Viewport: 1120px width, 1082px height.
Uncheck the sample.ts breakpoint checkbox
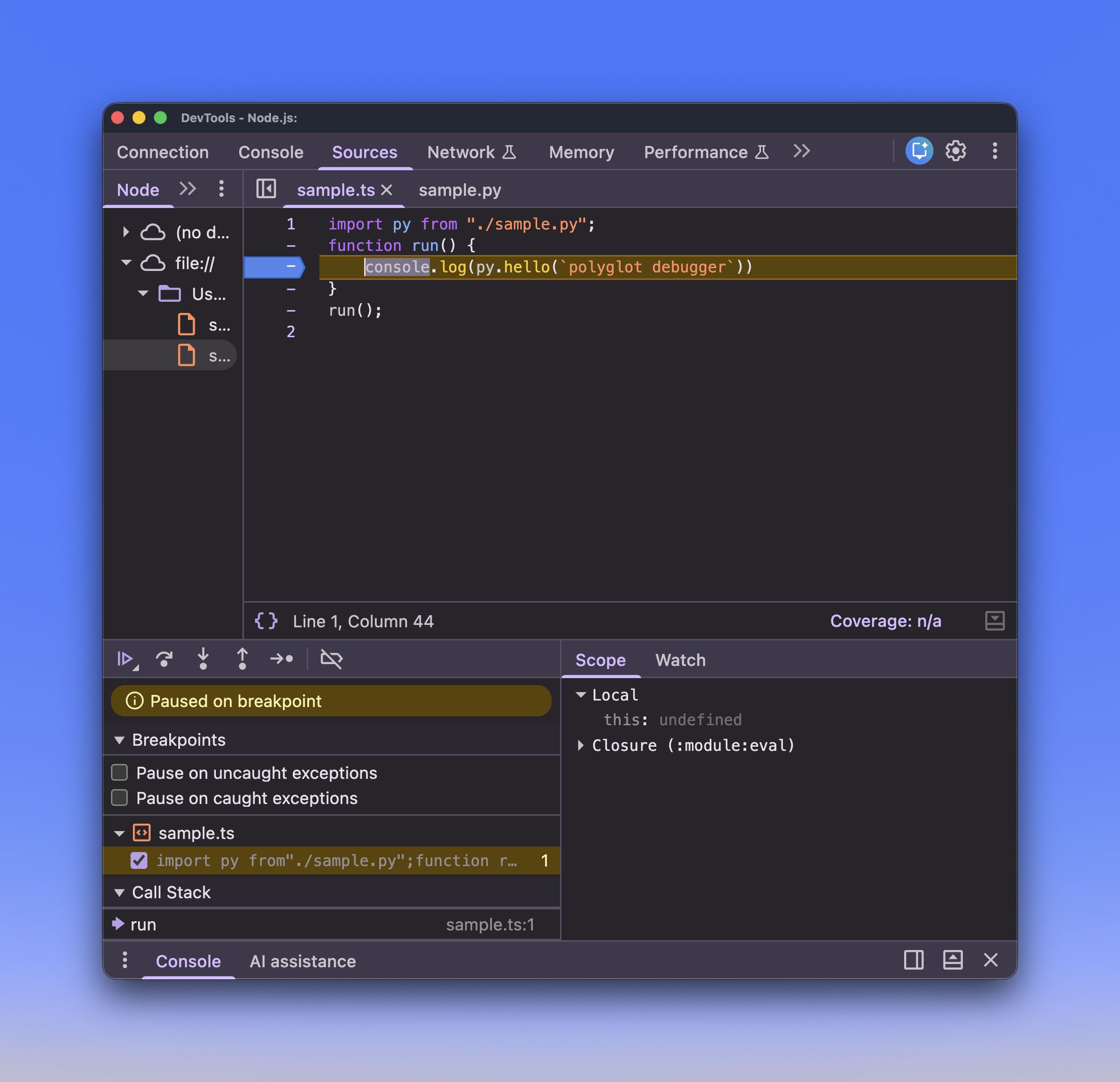point(139,860)
